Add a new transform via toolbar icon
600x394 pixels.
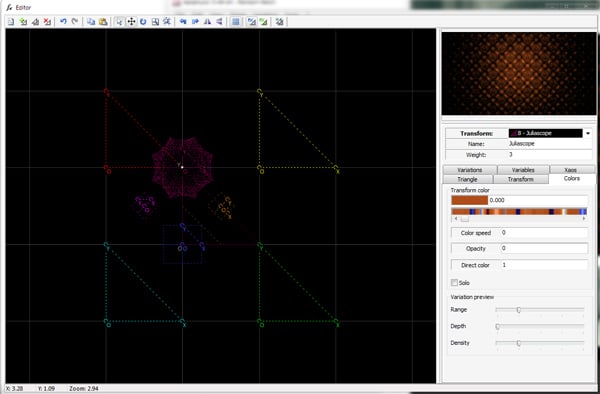[23, 22]
